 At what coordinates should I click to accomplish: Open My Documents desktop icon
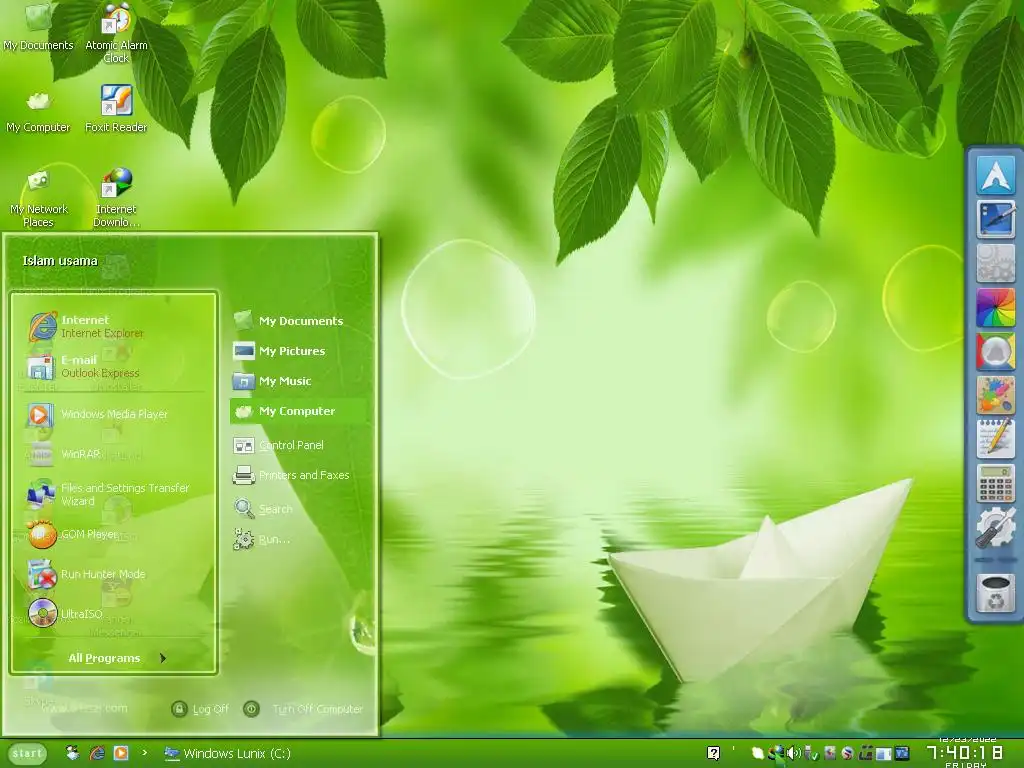pos(38,27)
